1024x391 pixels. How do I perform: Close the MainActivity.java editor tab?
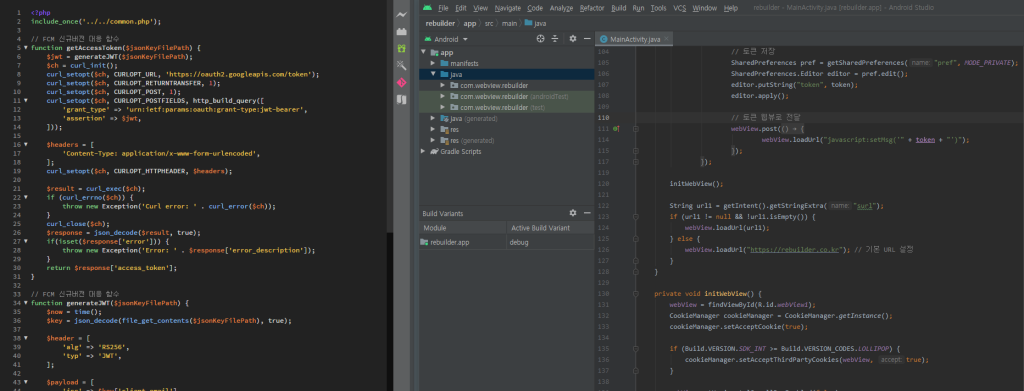[x=667, y=40]
